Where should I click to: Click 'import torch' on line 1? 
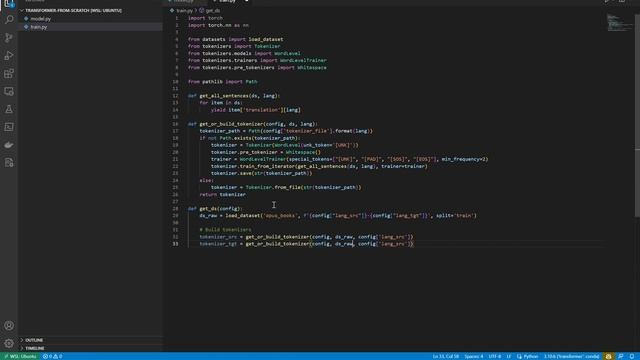point(205,18)
